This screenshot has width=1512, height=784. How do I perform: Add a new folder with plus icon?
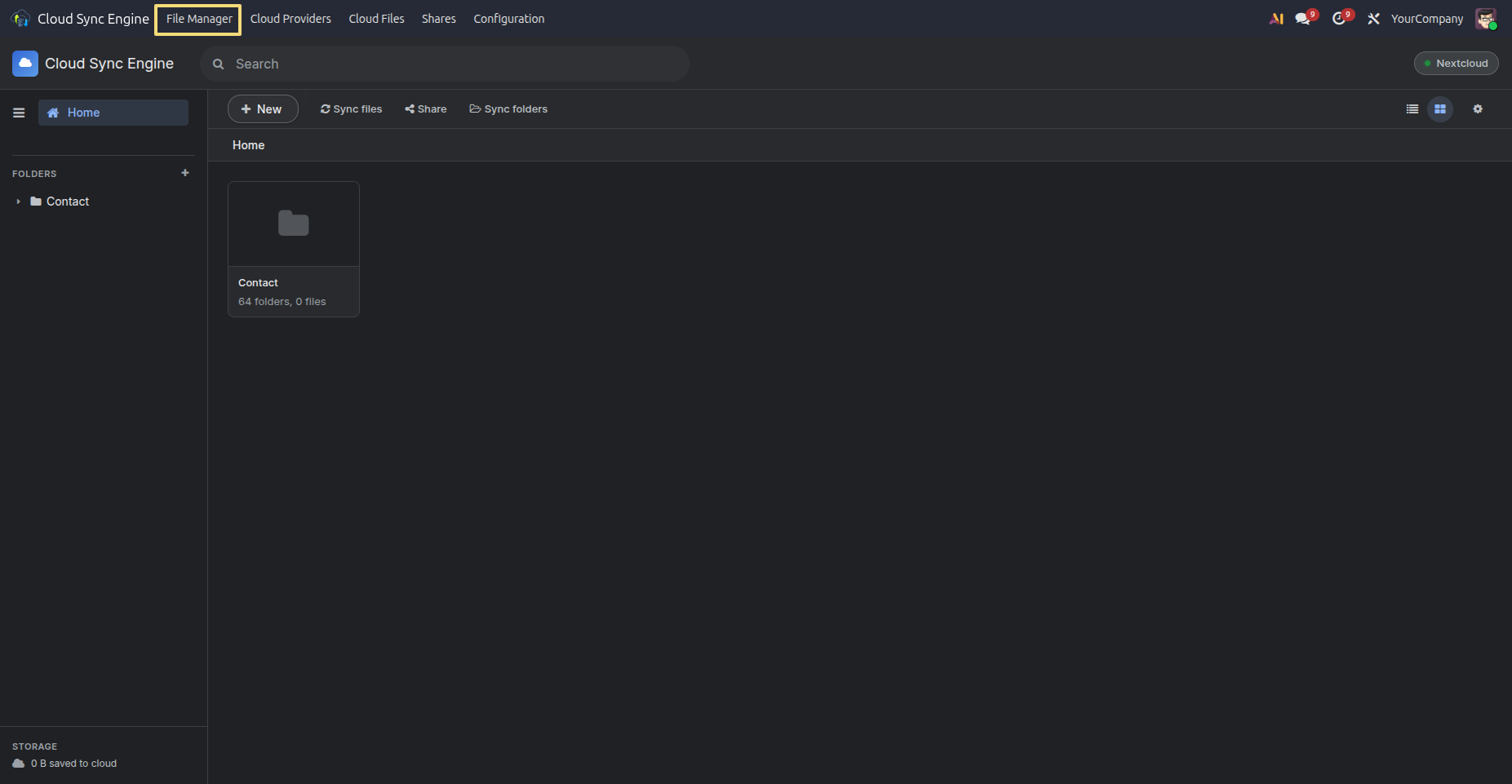pyautogui.click(x=185, y=173)
